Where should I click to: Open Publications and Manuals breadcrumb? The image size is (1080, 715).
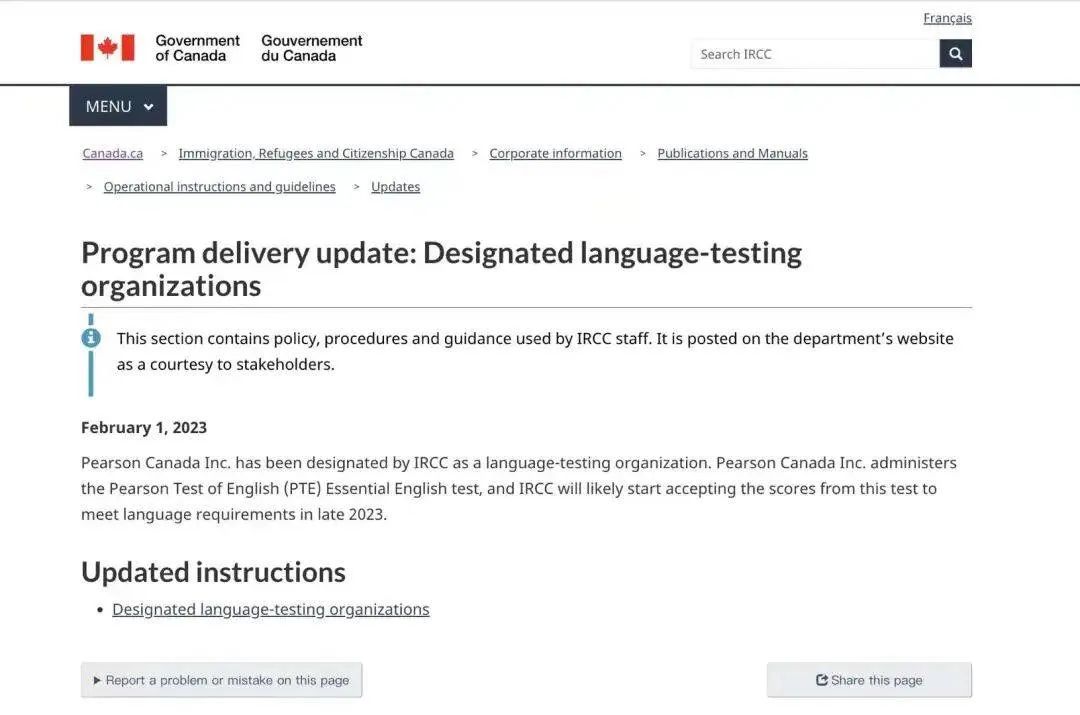732,154
